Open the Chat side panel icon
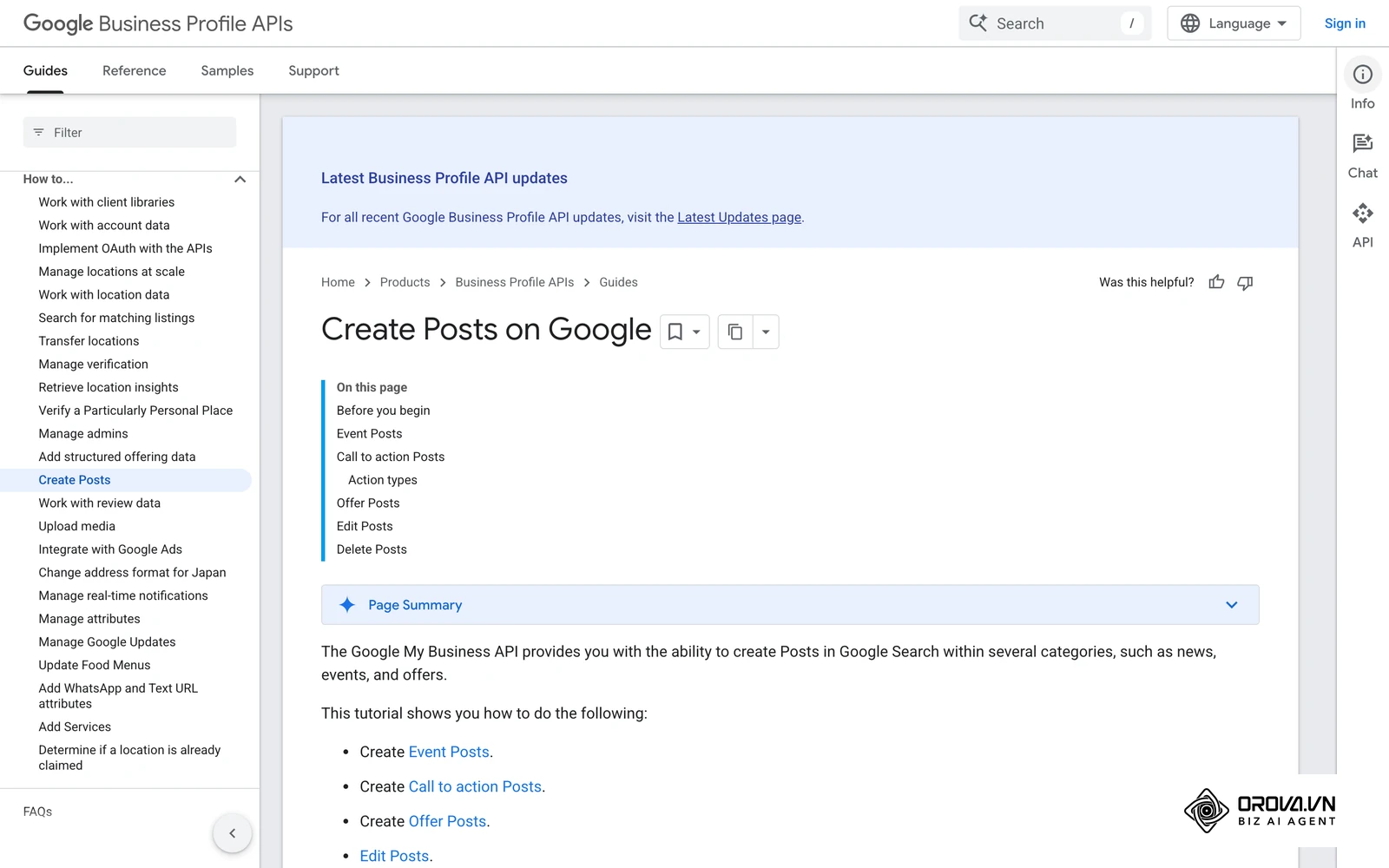The width and height of the screenshot is (1389, 868). point(1363,143)
